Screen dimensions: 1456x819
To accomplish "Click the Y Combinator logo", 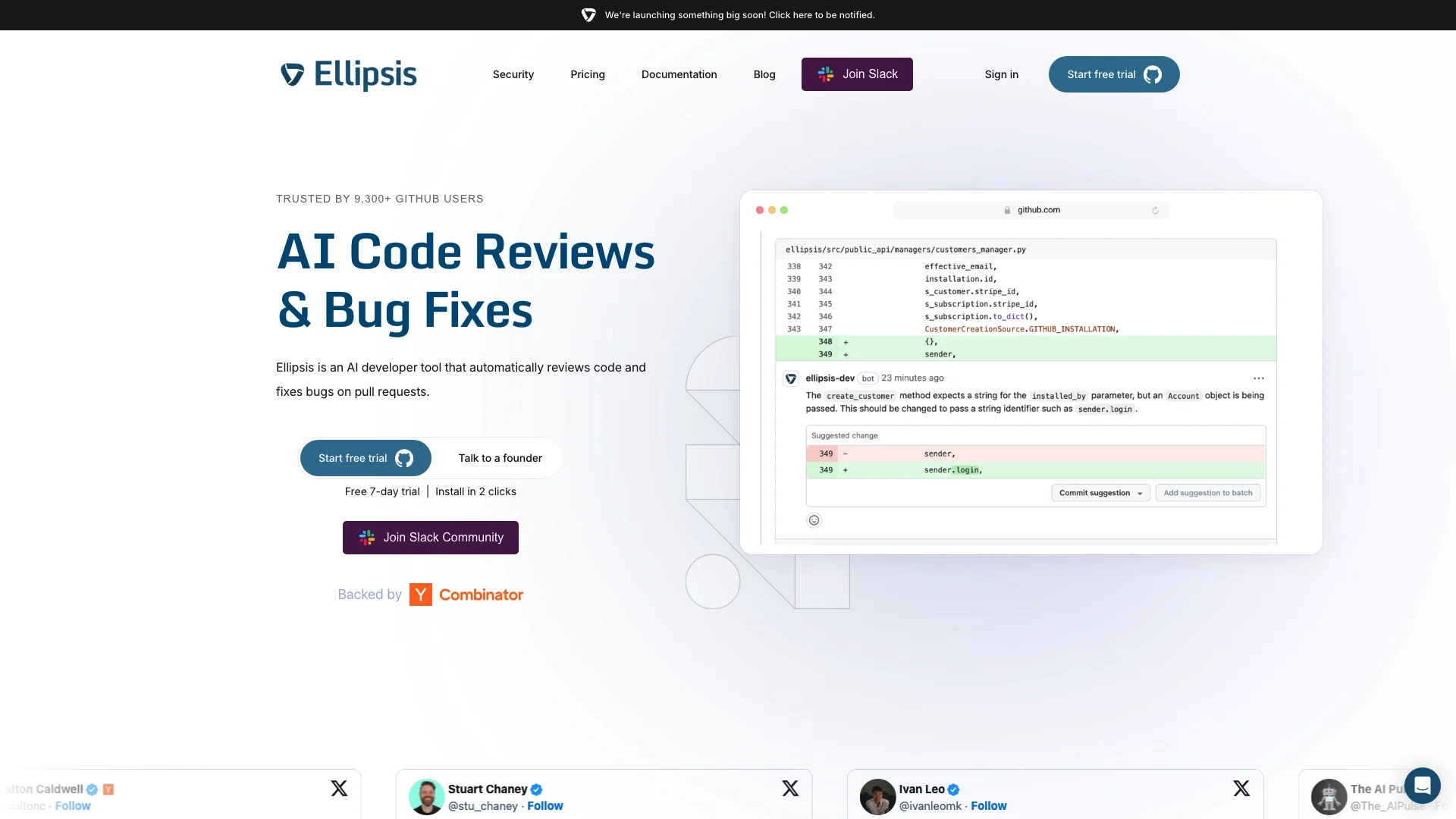I will [421, 595].
